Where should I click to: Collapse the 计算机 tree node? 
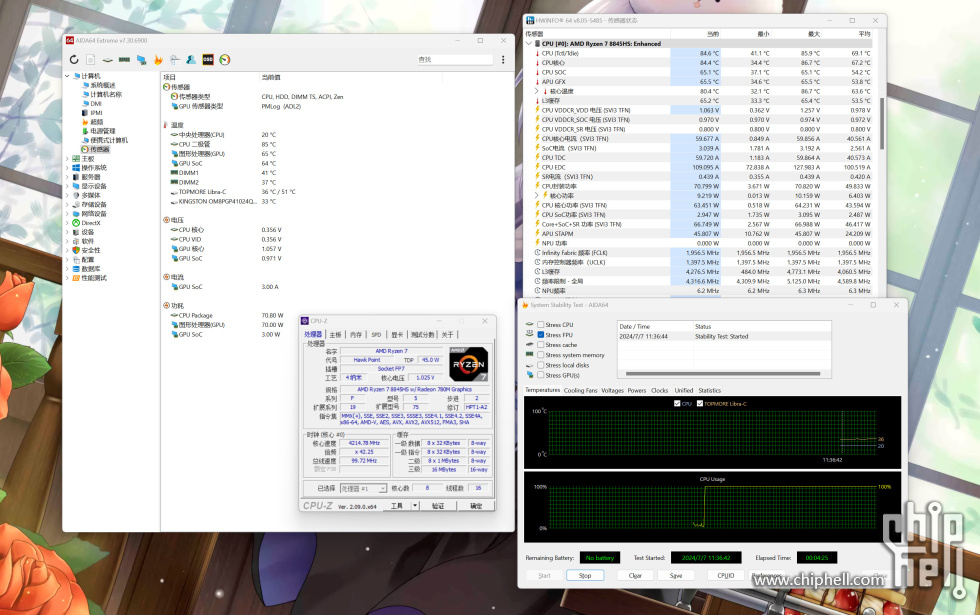(68, 76)
